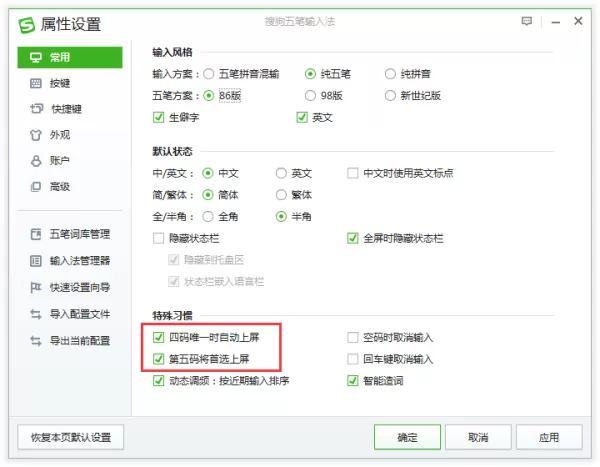The height and width of the screenshot is (467, 600).
Task: Choose 新世纪版 wubi scheme
Action: pyautogui.click(x=390, y=96)
